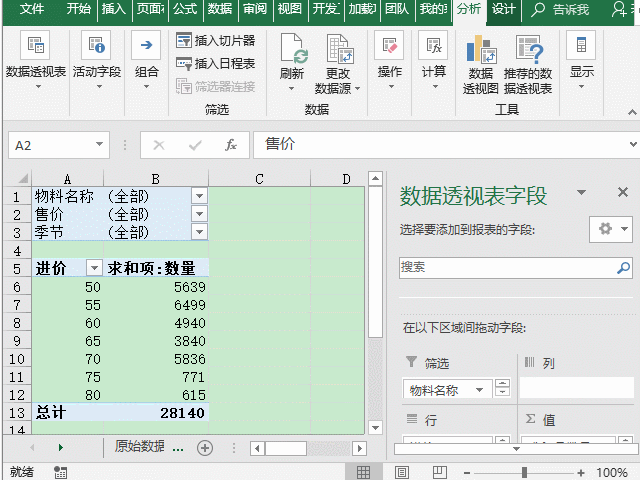This screenshot has width=640, height=480.
Task: Click the 100% zoom level
Action: (611, 473)
